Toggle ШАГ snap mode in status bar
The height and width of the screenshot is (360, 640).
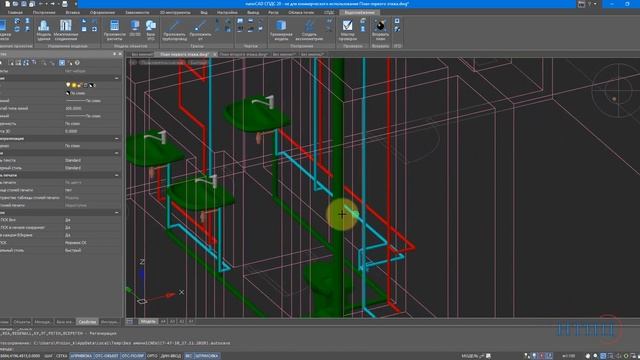[x=48, y=356]
